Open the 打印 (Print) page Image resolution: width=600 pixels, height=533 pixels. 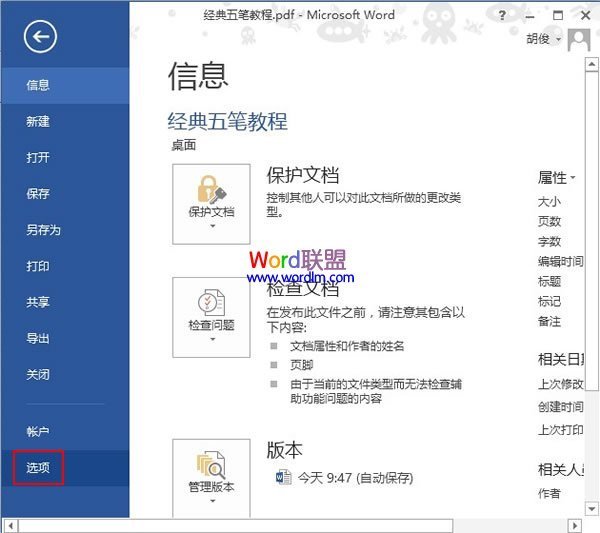[38, 266]
